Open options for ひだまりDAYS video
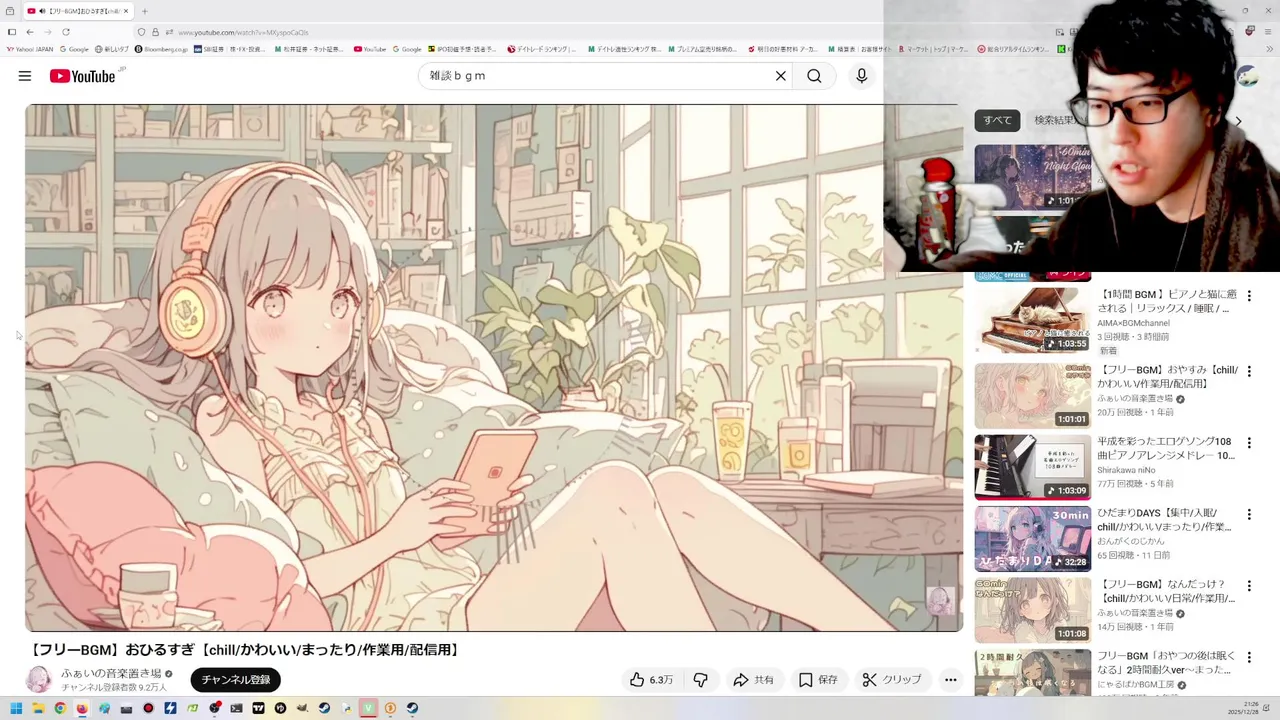Screen dimensions: 1280x720 click(x=1249, y=514)
